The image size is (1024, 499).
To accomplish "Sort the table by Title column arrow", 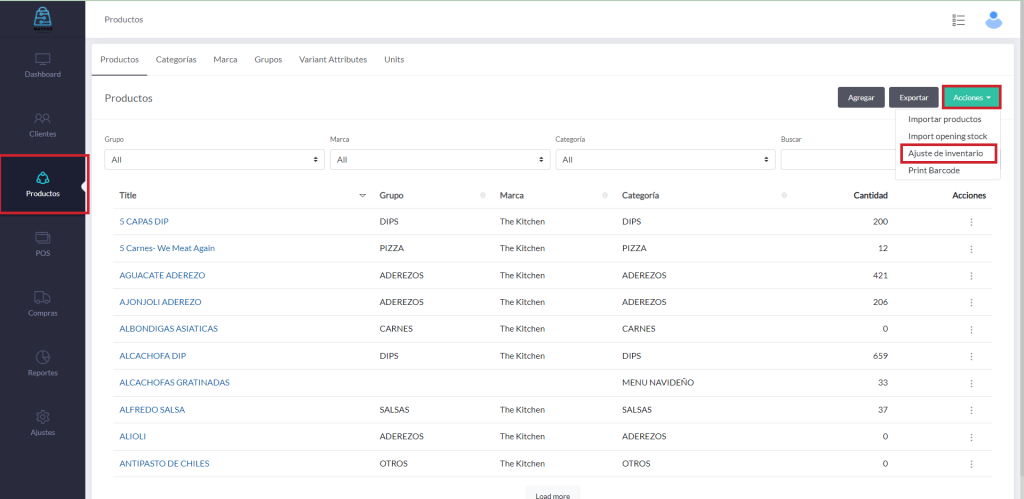I will 362,195.
